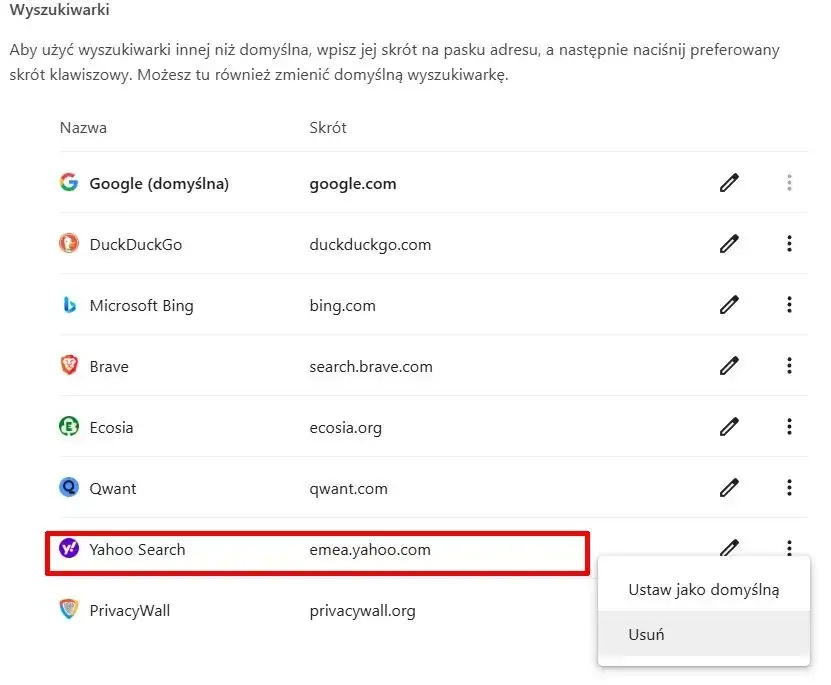This screenshot has height=685, width=831.
Task: Open the overflow menu for PrivacyWall
Action: (789, 611)
